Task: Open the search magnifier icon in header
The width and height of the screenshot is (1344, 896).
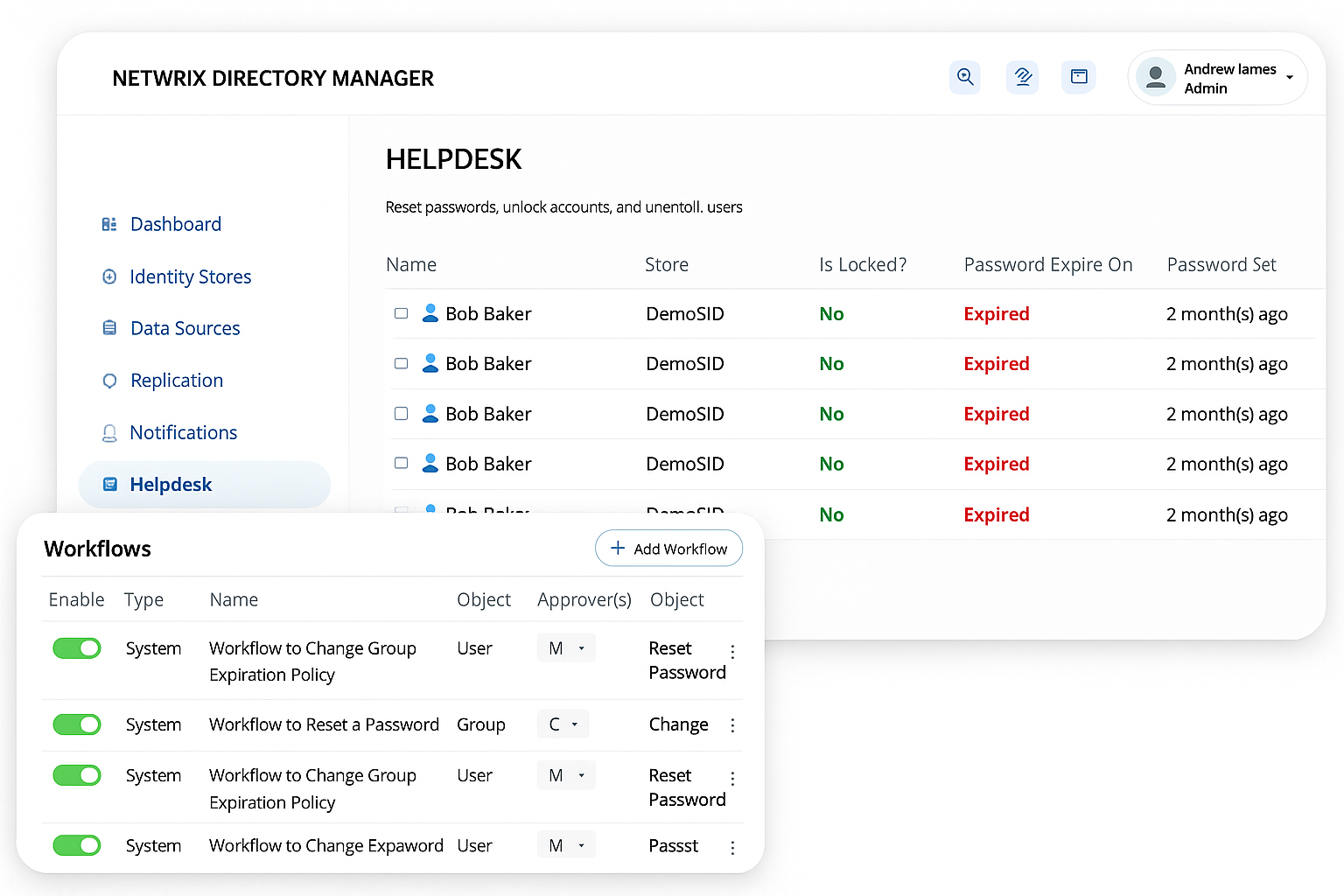Action: click(965, 77)
